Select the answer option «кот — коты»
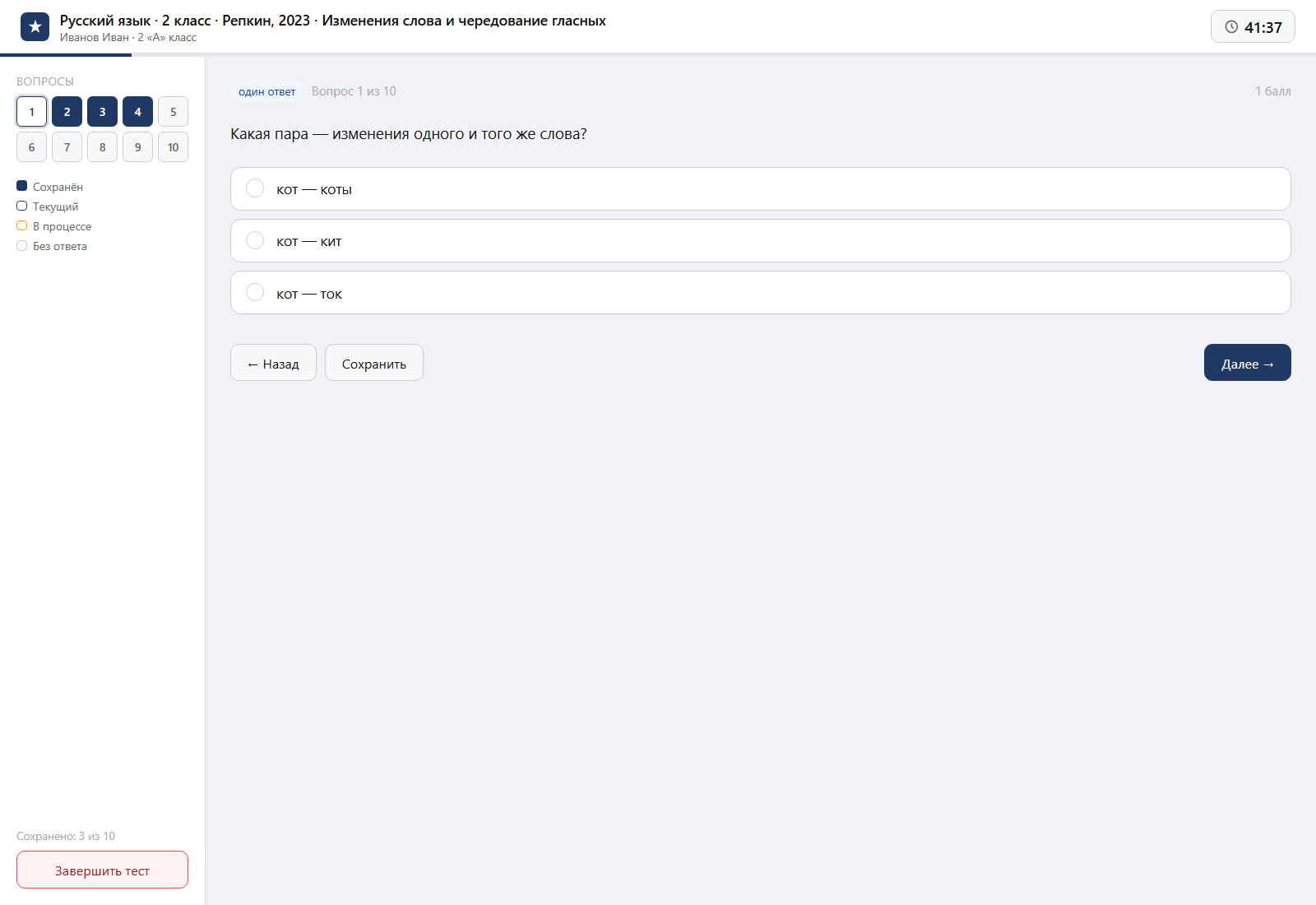The image size is (1316, 905). pos(760,189)
